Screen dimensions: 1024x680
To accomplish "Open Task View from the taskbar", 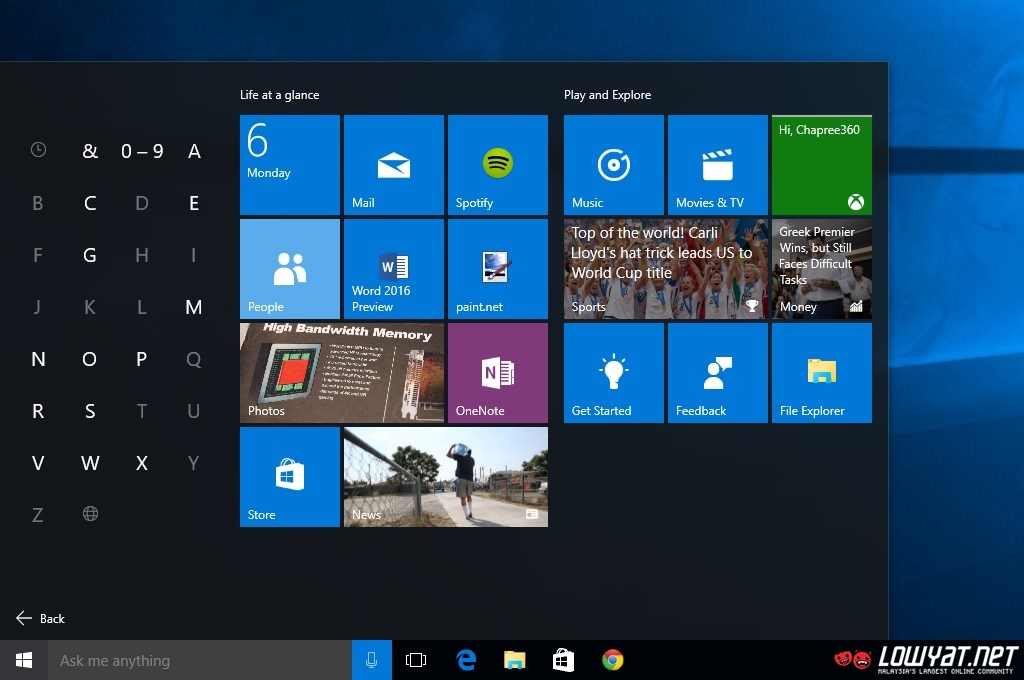I will click(x=416, y=661).
